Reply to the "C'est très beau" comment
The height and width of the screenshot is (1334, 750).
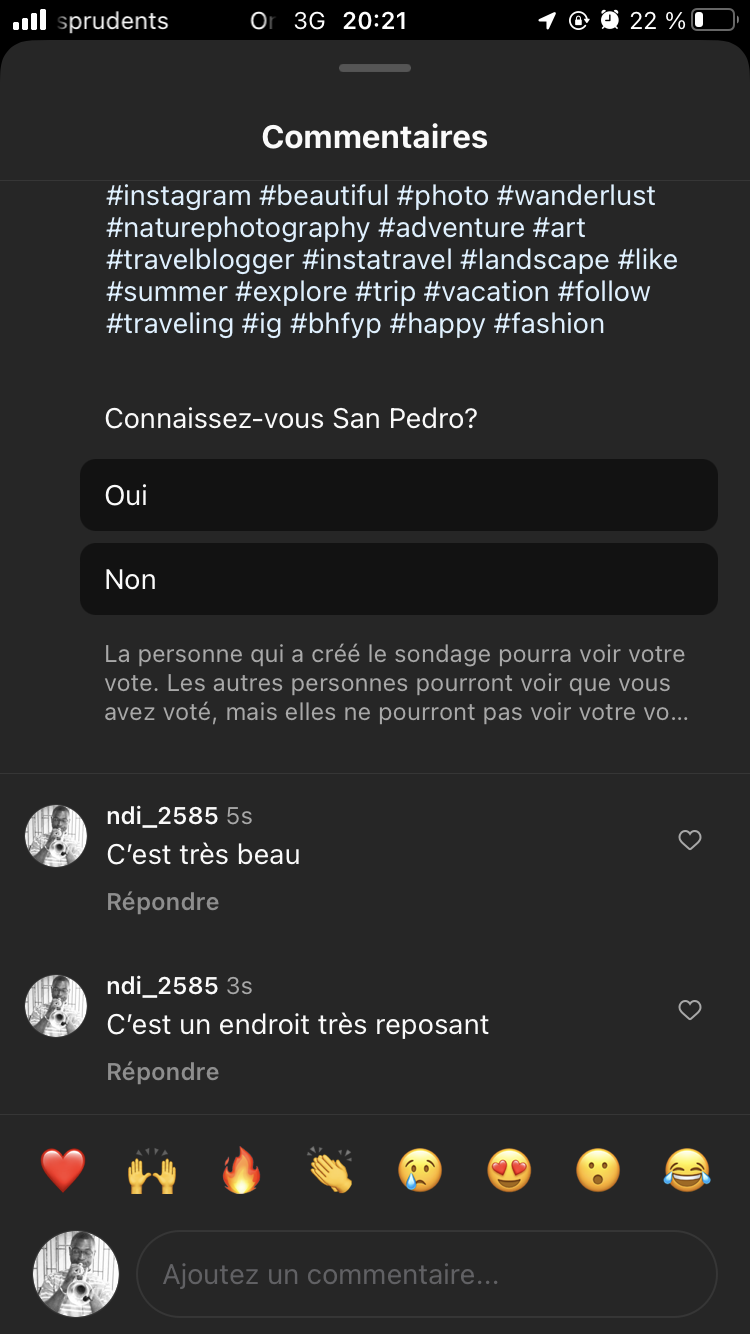point(163,902)
